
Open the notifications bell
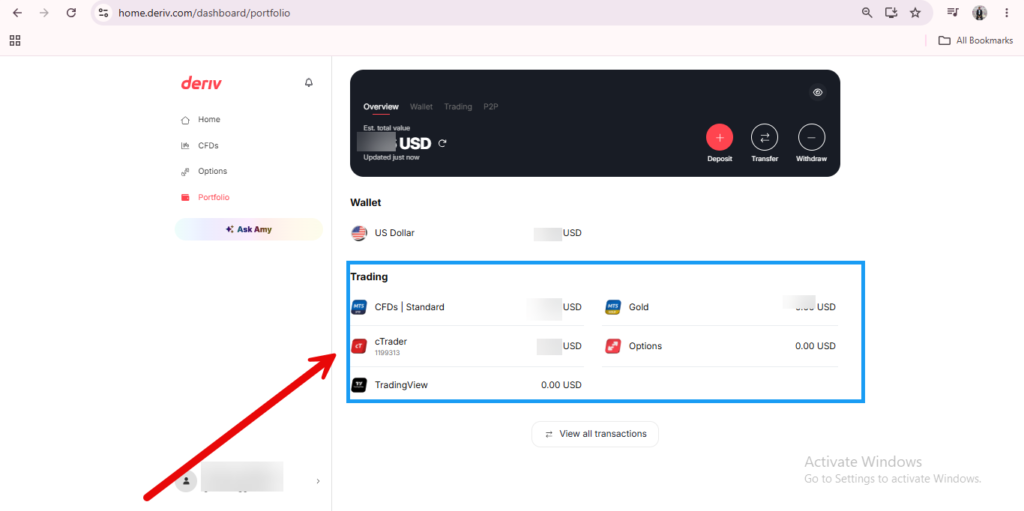click(x=309, y=83)
